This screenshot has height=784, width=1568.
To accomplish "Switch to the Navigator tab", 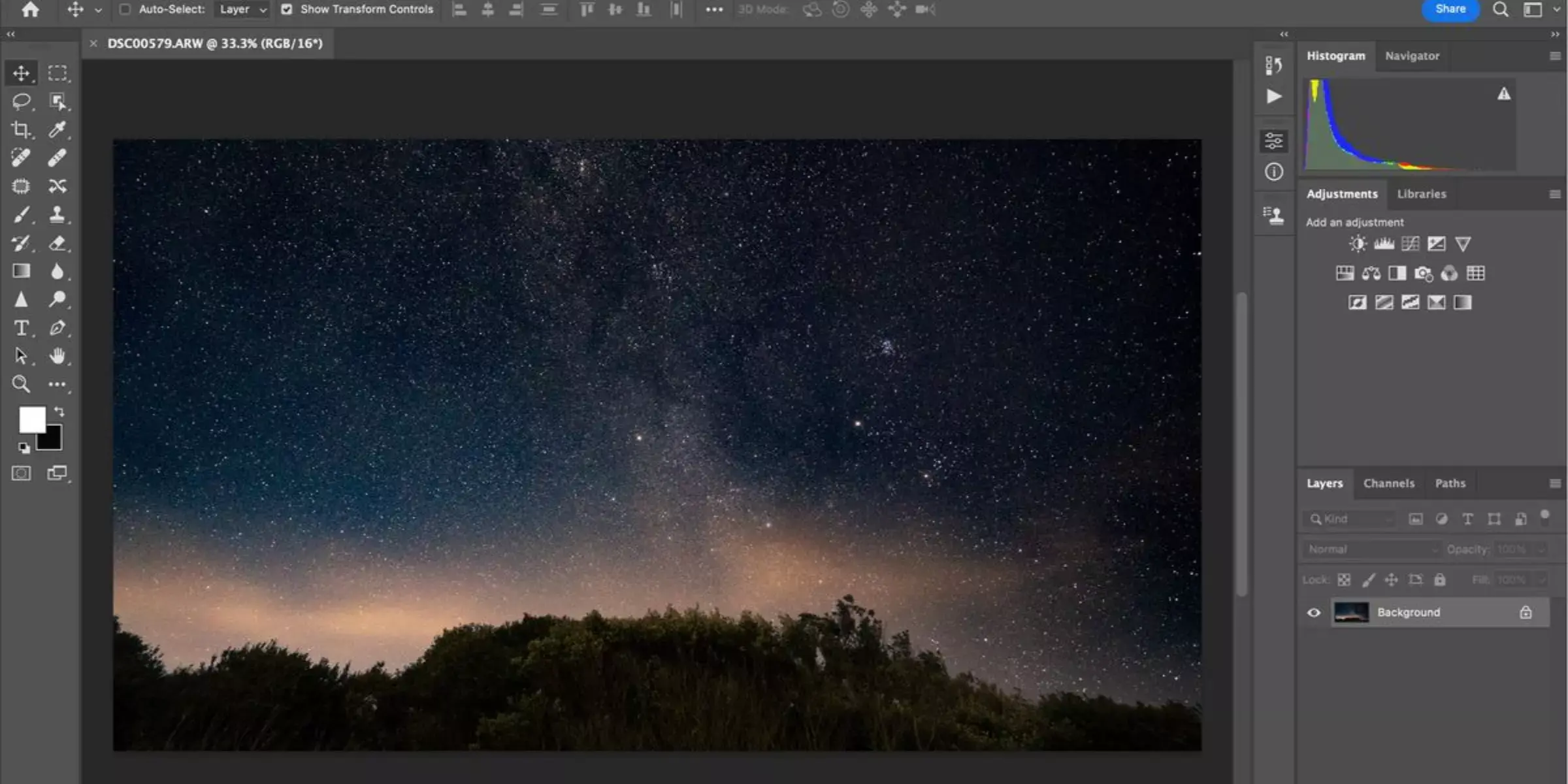I will coord(1412,55).
